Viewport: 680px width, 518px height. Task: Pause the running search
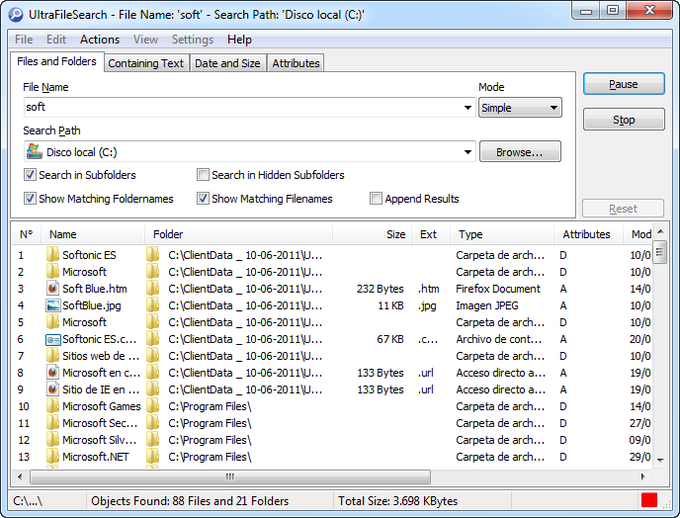(623, 84)
